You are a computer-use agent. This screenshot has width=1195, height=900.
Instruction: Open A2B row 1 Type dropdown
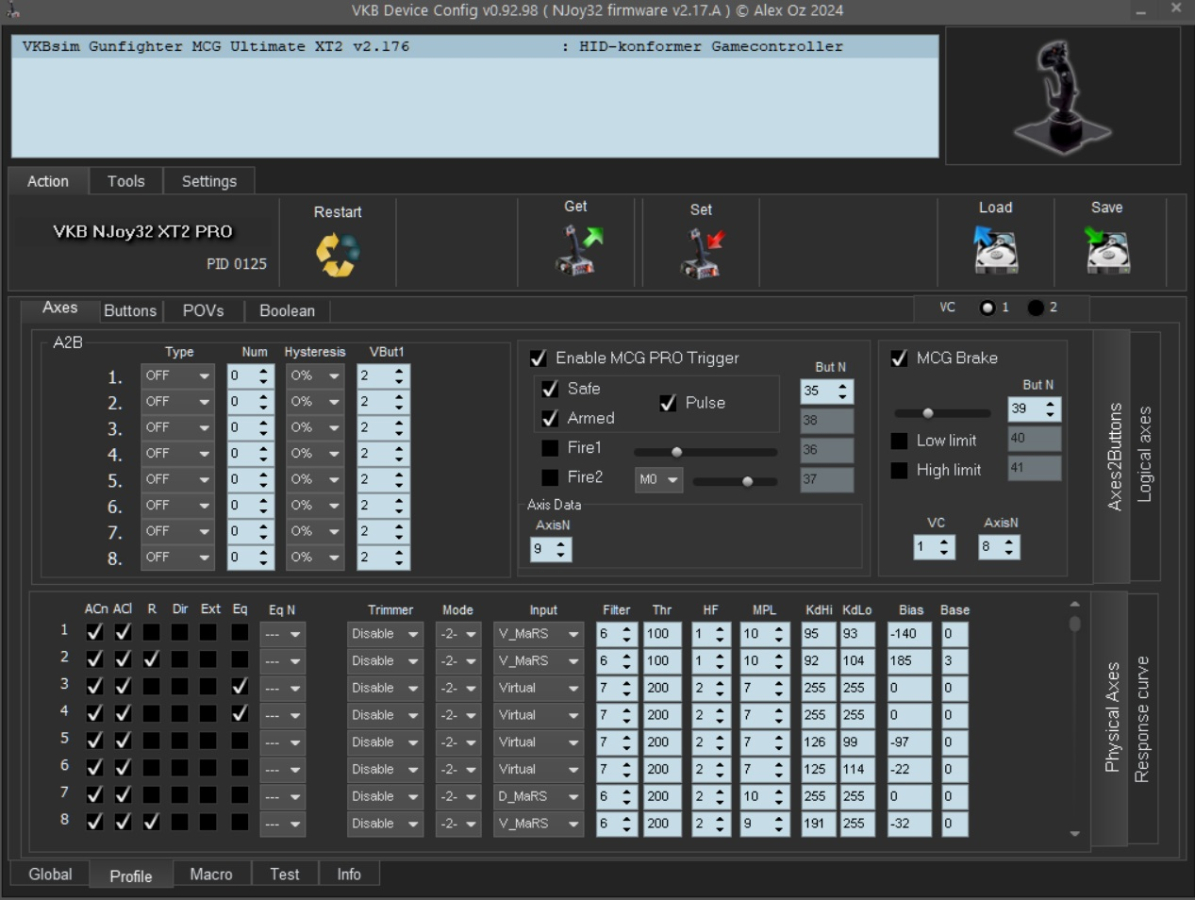click(177, 376)
